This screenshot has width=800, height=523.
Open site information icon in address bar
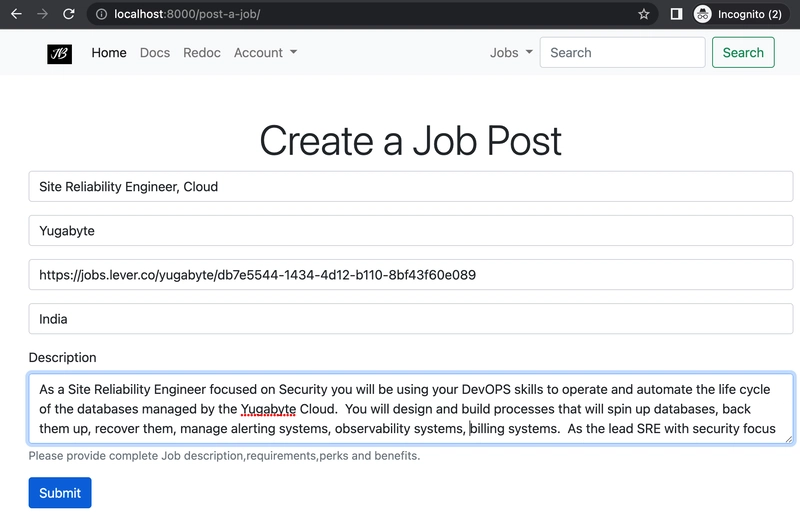click(101, 15)
